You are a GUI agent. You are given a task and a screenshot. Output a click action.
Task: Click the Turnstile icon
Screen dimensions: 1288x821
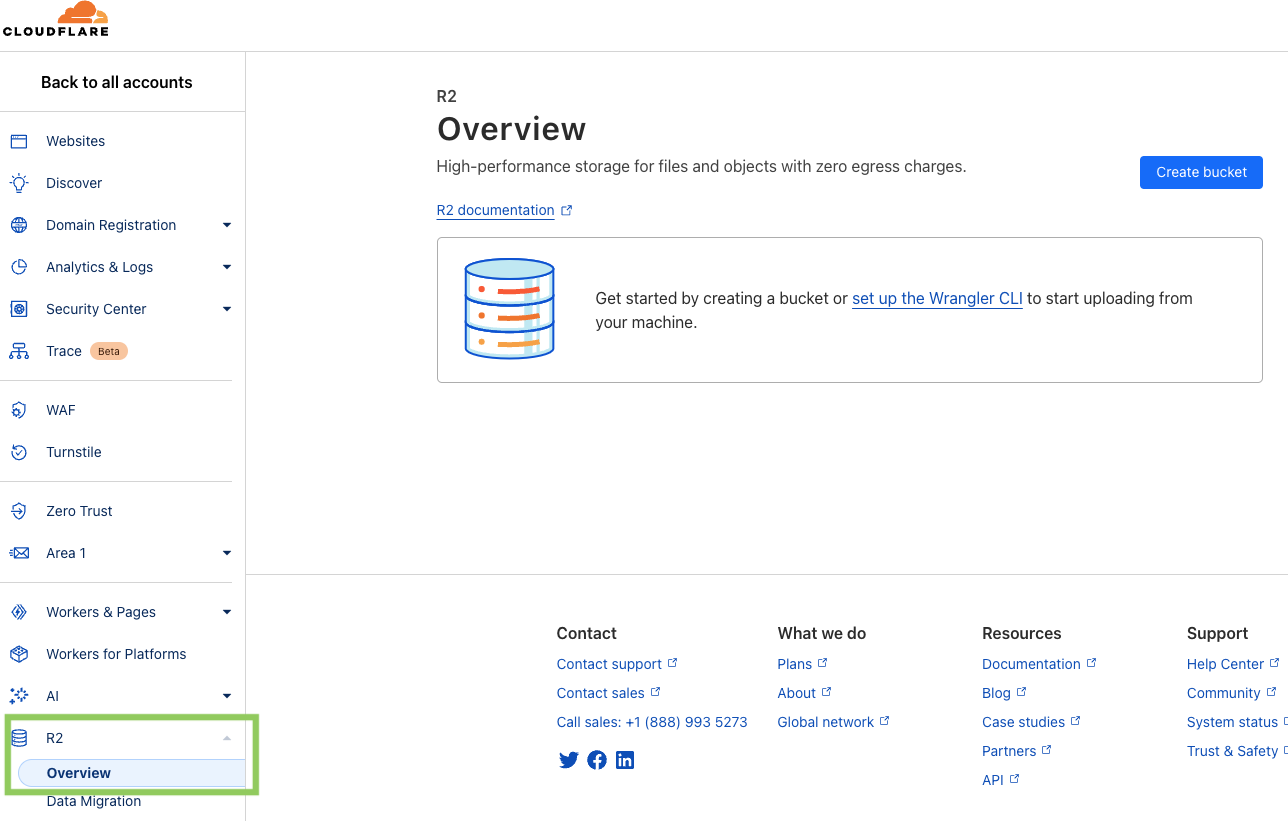tap(19, 452)
